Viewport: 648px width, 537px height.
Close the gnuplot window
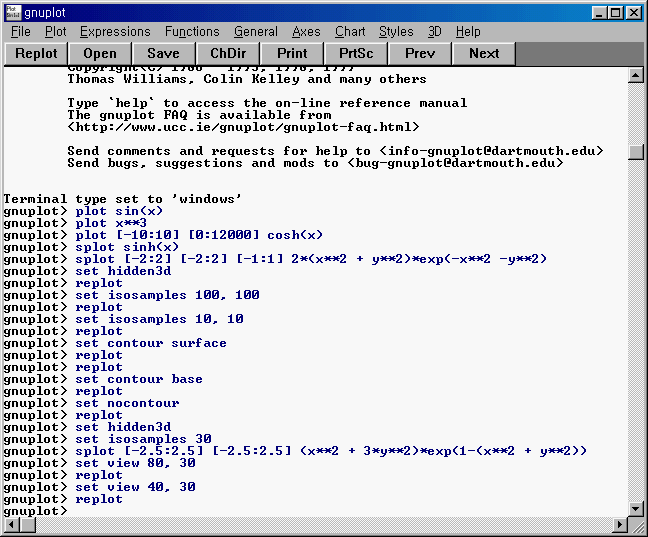634,13
